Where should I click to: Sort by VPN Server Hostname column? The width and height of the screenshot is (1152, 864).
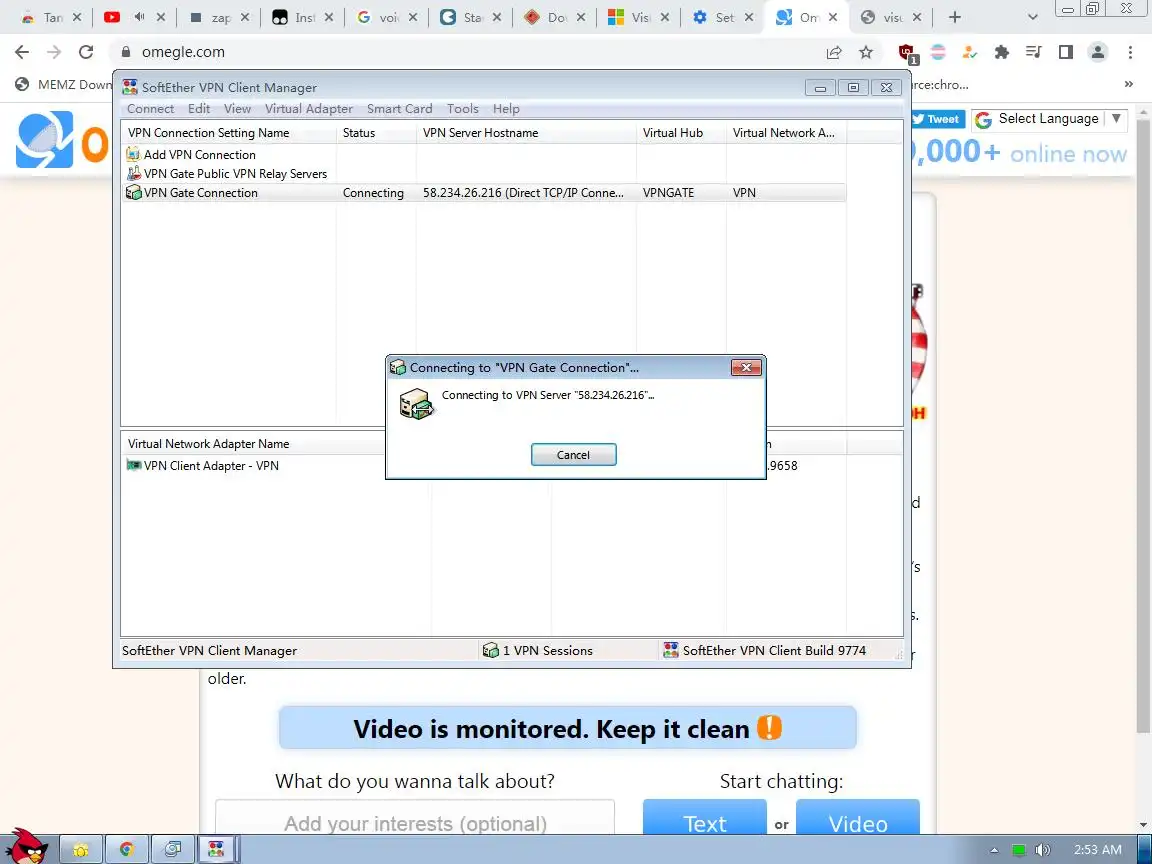point(526,133)
